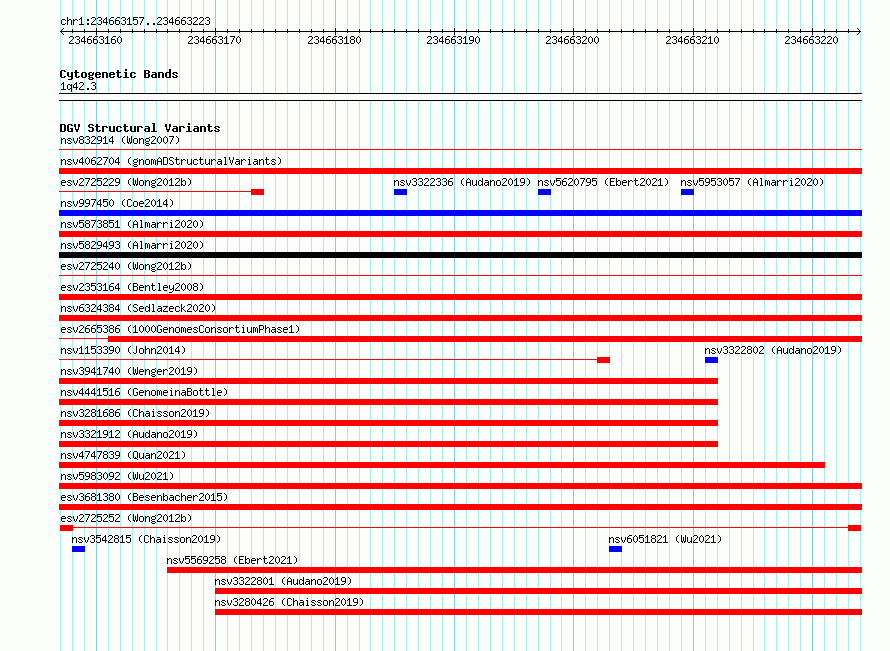The height and width of the screenshot is (651, 890).
Task: Click the red end block of nsv1153390
Action: click(x=603, y=360)
